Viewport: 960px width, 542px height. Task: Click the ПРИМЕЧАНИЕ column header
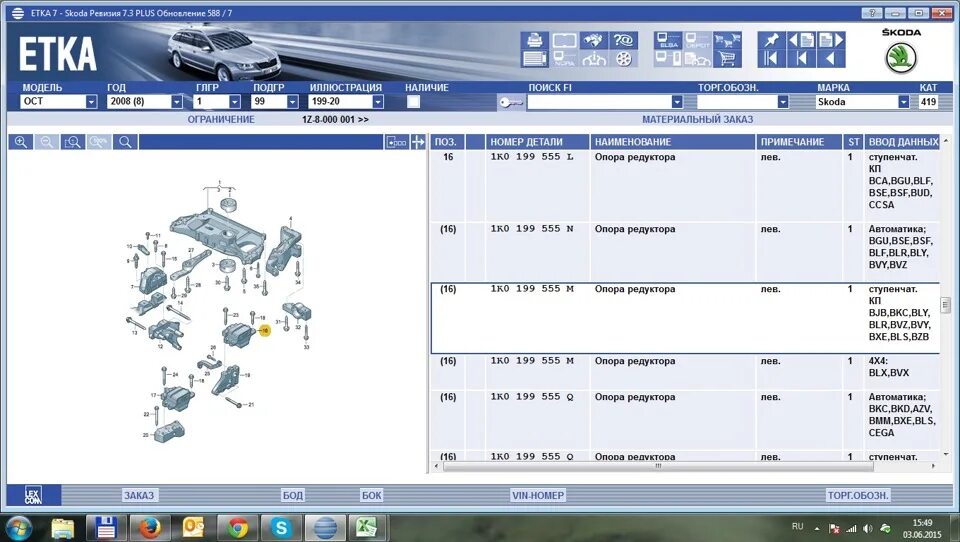tap(799, 142)
